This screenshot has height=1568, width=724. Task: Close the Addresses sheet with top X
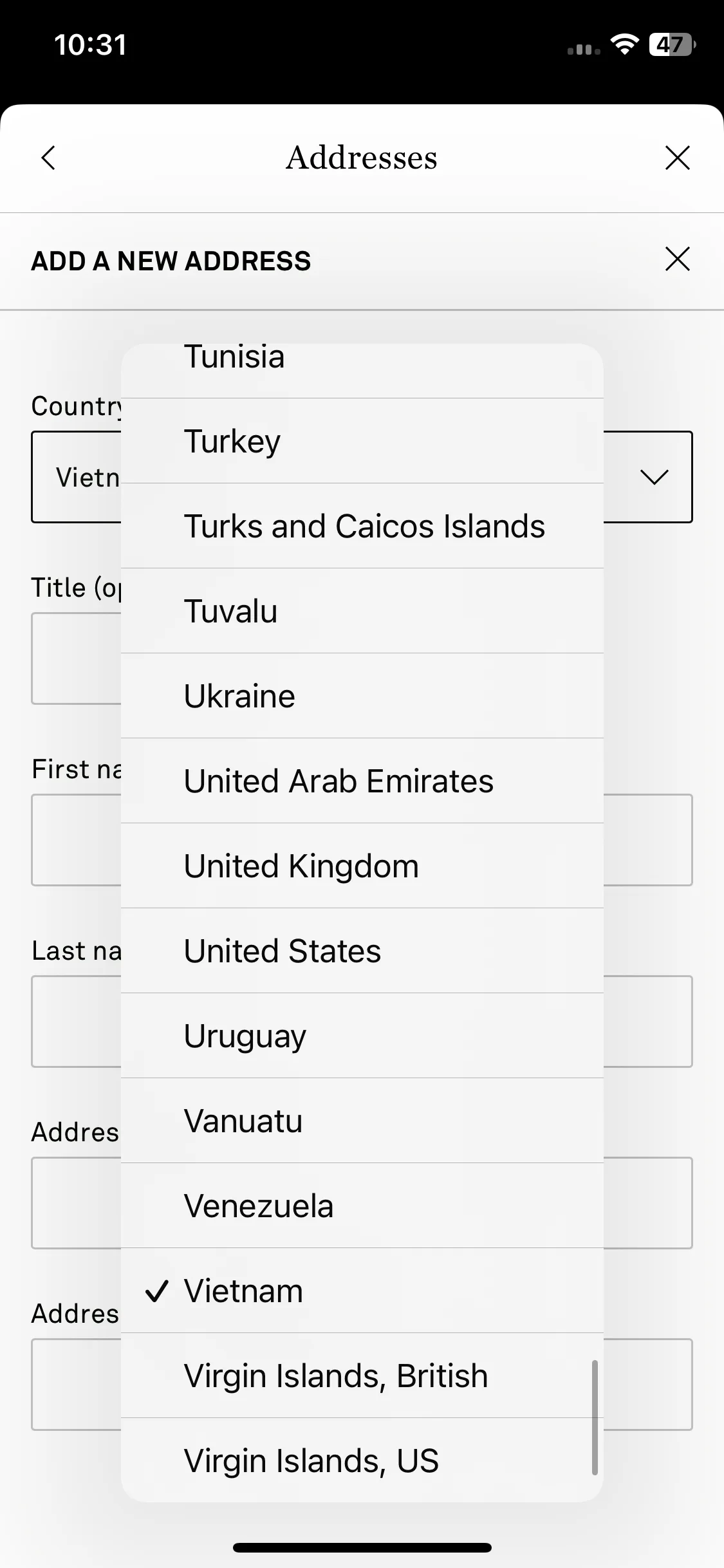click(x=677, y=158)
